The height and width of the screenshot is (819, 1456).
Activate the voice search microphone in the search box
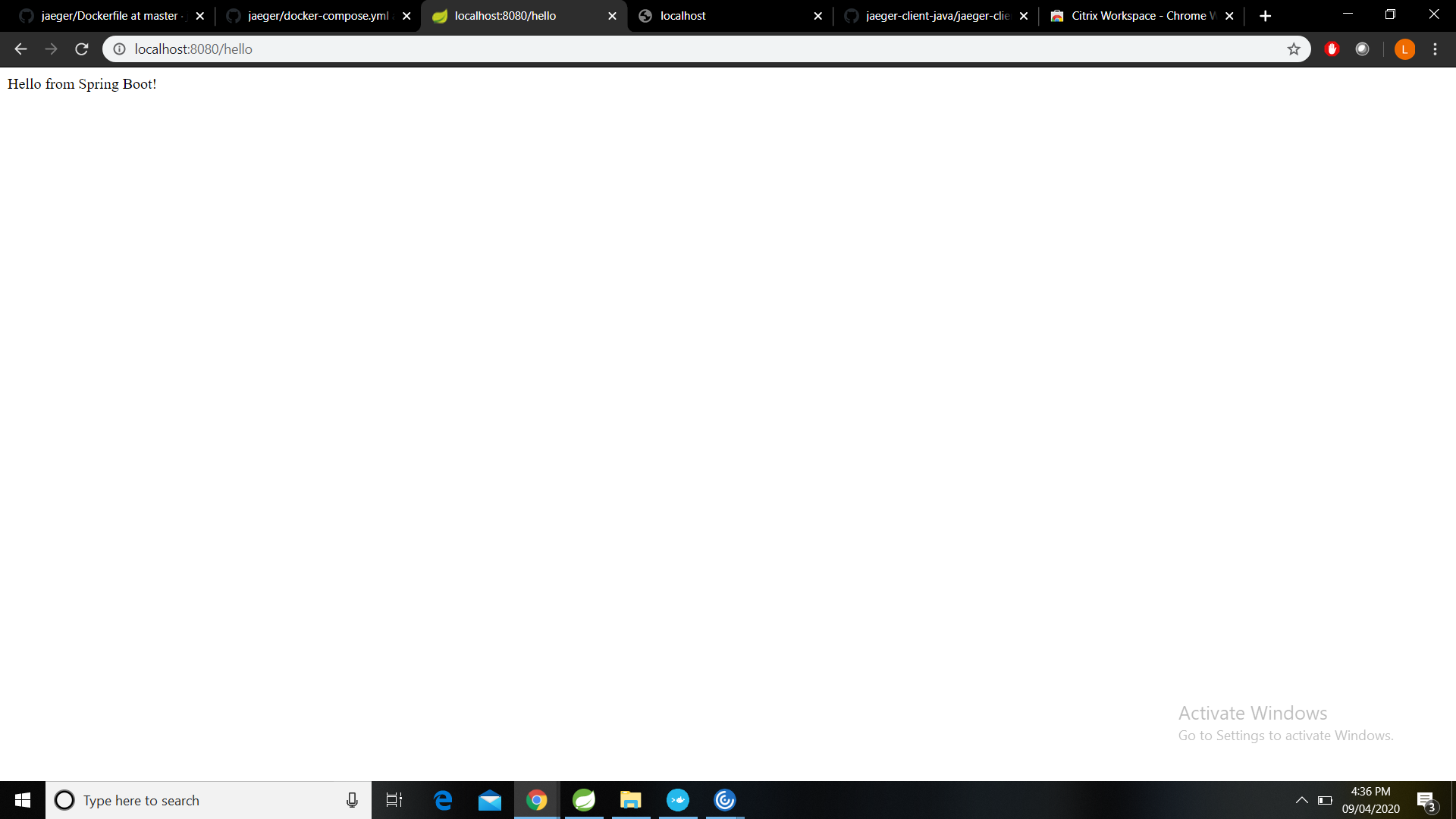[x=352, y=800]
